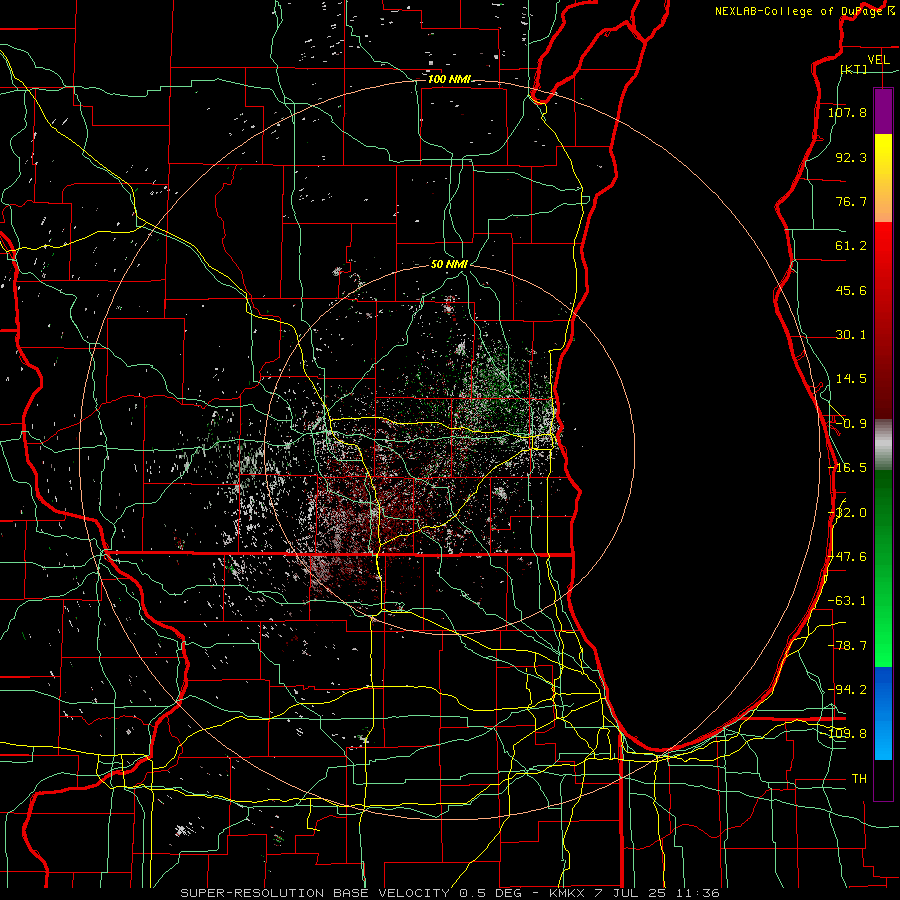Click the -94.2 velocity scale value
Image resolution: width=900 pixels, height=900 pixels.
[x=847, y=690]
